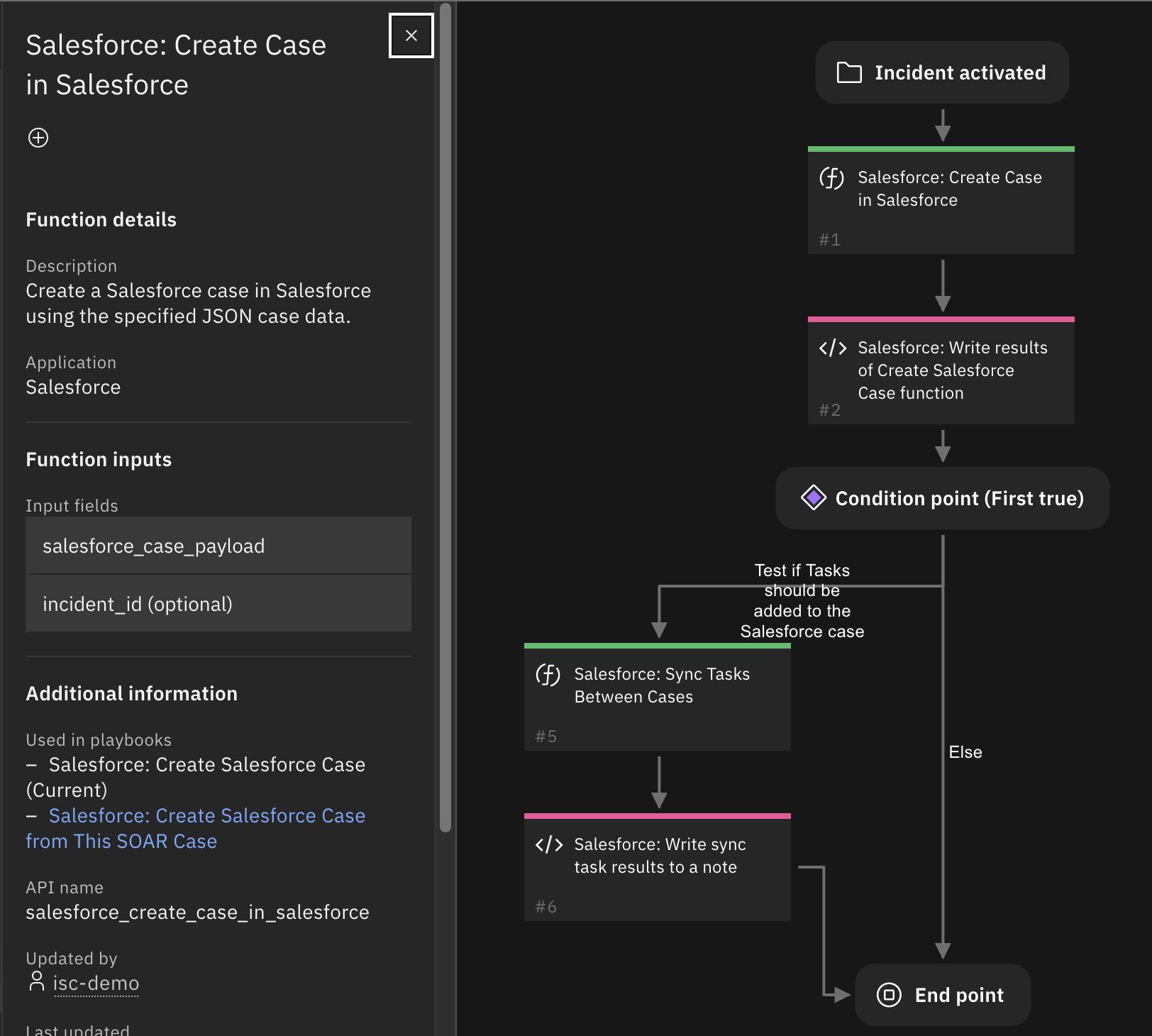
Task: Close the Create Case function panel
Action: pos(411,35)
